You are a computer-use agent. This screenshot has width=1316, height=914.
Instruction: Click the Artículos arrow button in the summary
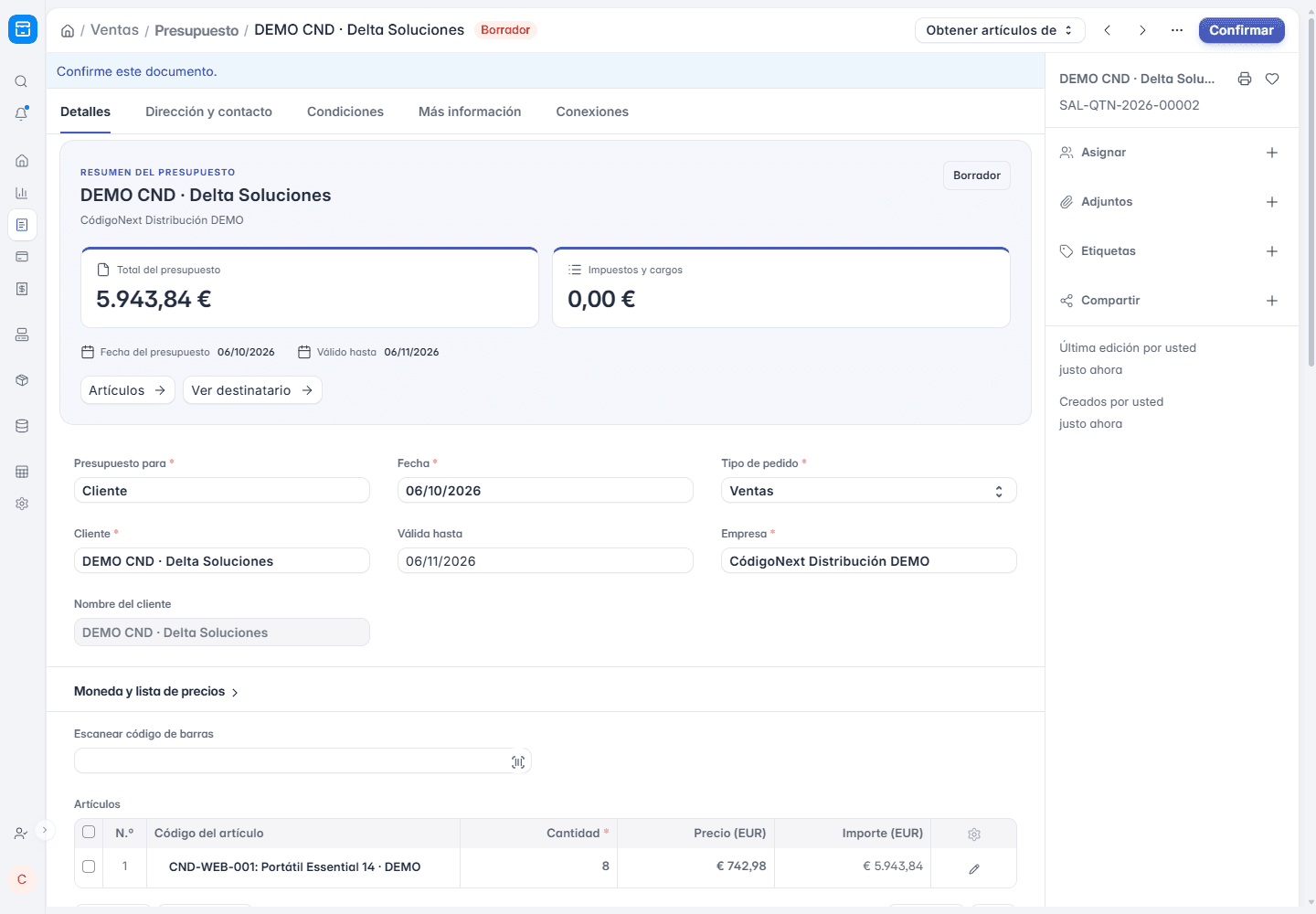(128, 390)
